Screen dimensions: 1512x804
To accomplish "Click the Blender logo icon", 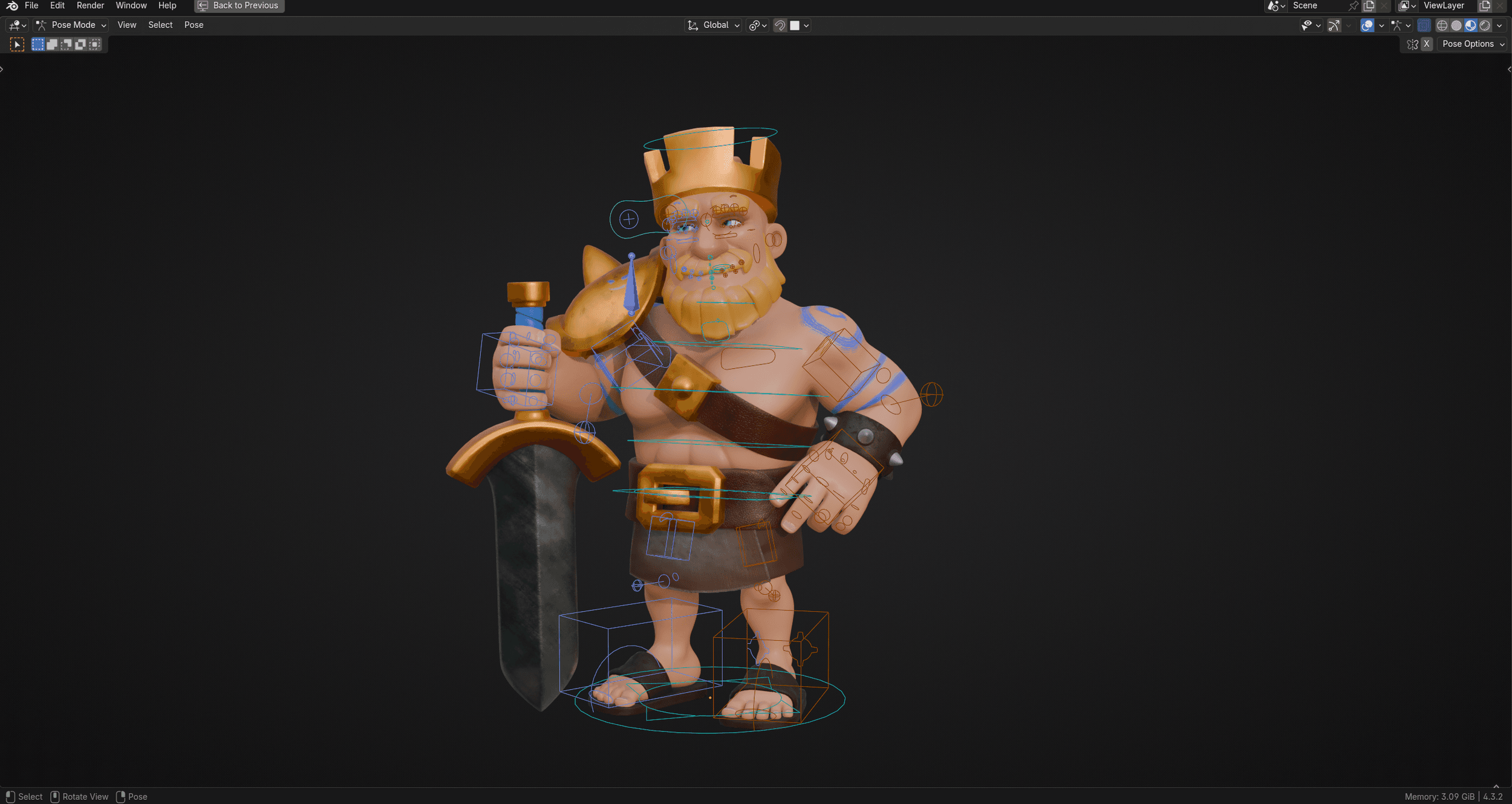I will [x=12, y=5].
